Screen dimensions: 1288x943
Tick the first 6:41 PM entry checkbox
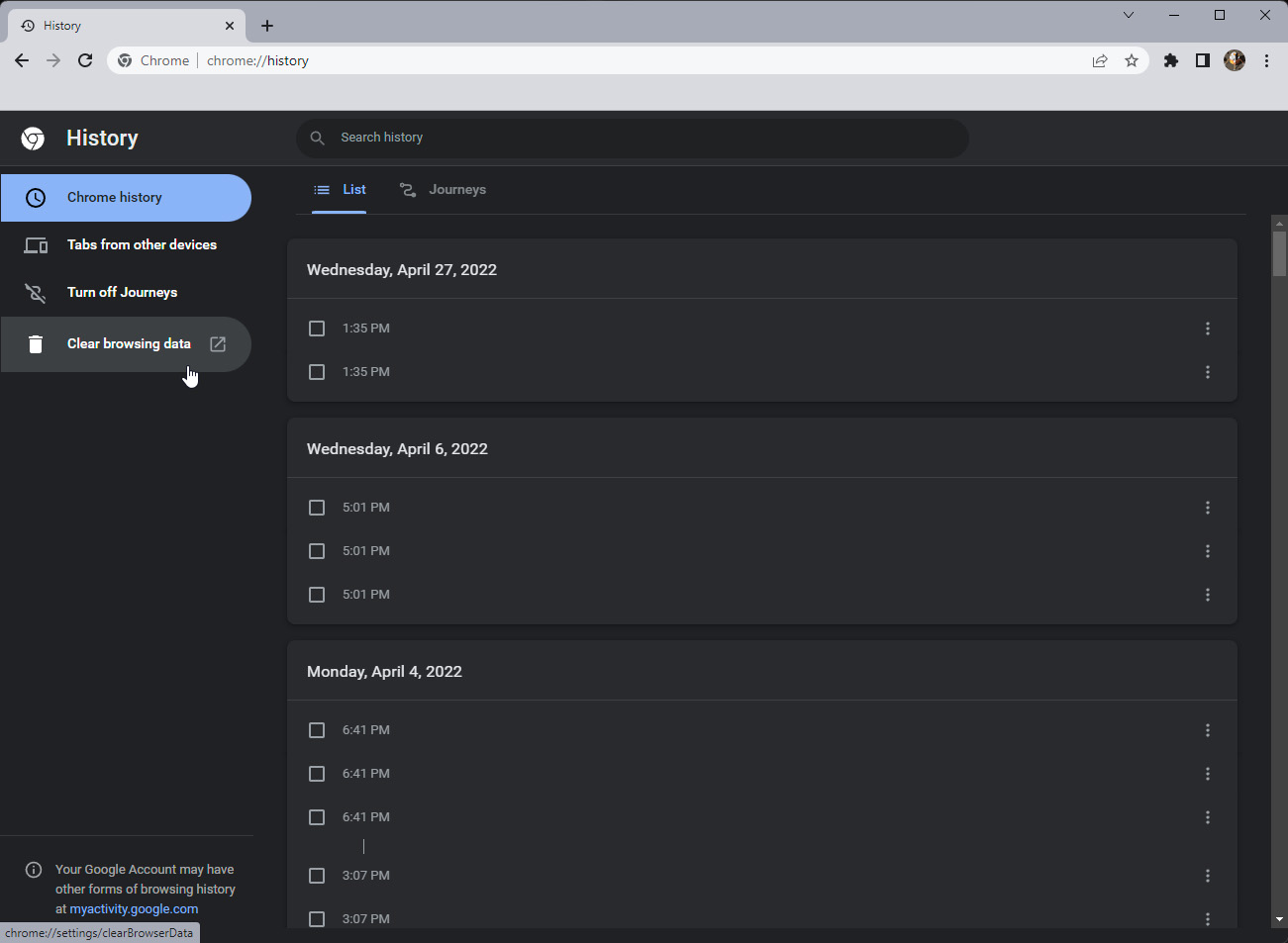click(x=317, y=730)
